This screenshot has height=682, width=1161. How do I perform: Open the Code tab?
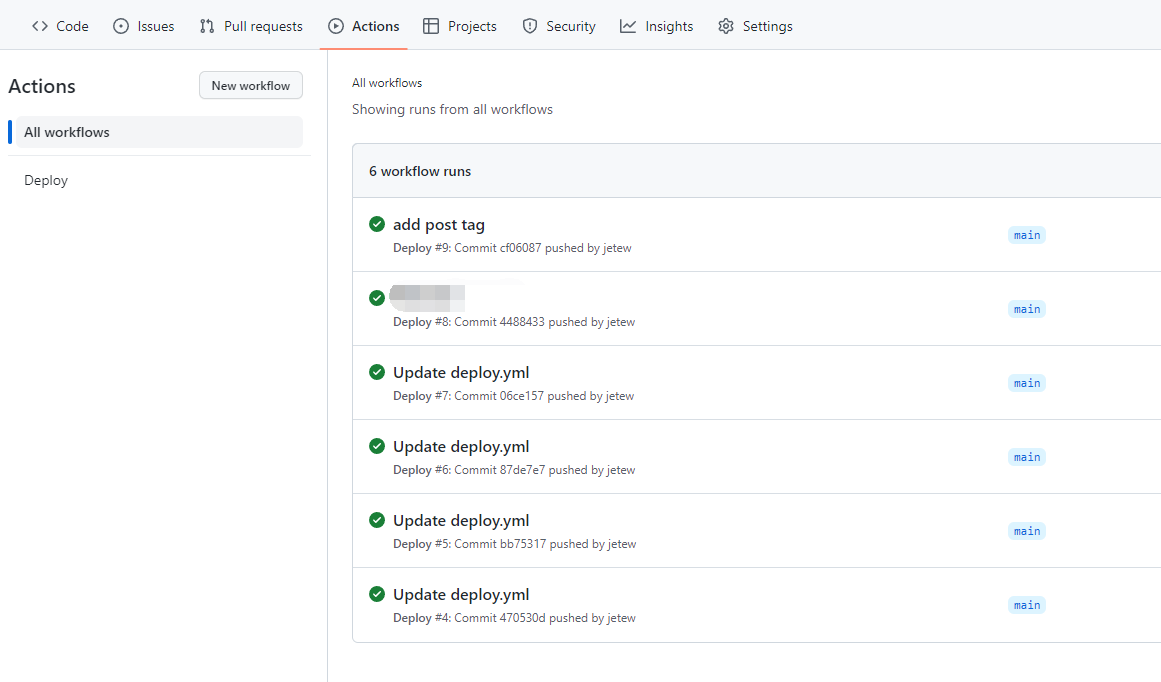60,26
